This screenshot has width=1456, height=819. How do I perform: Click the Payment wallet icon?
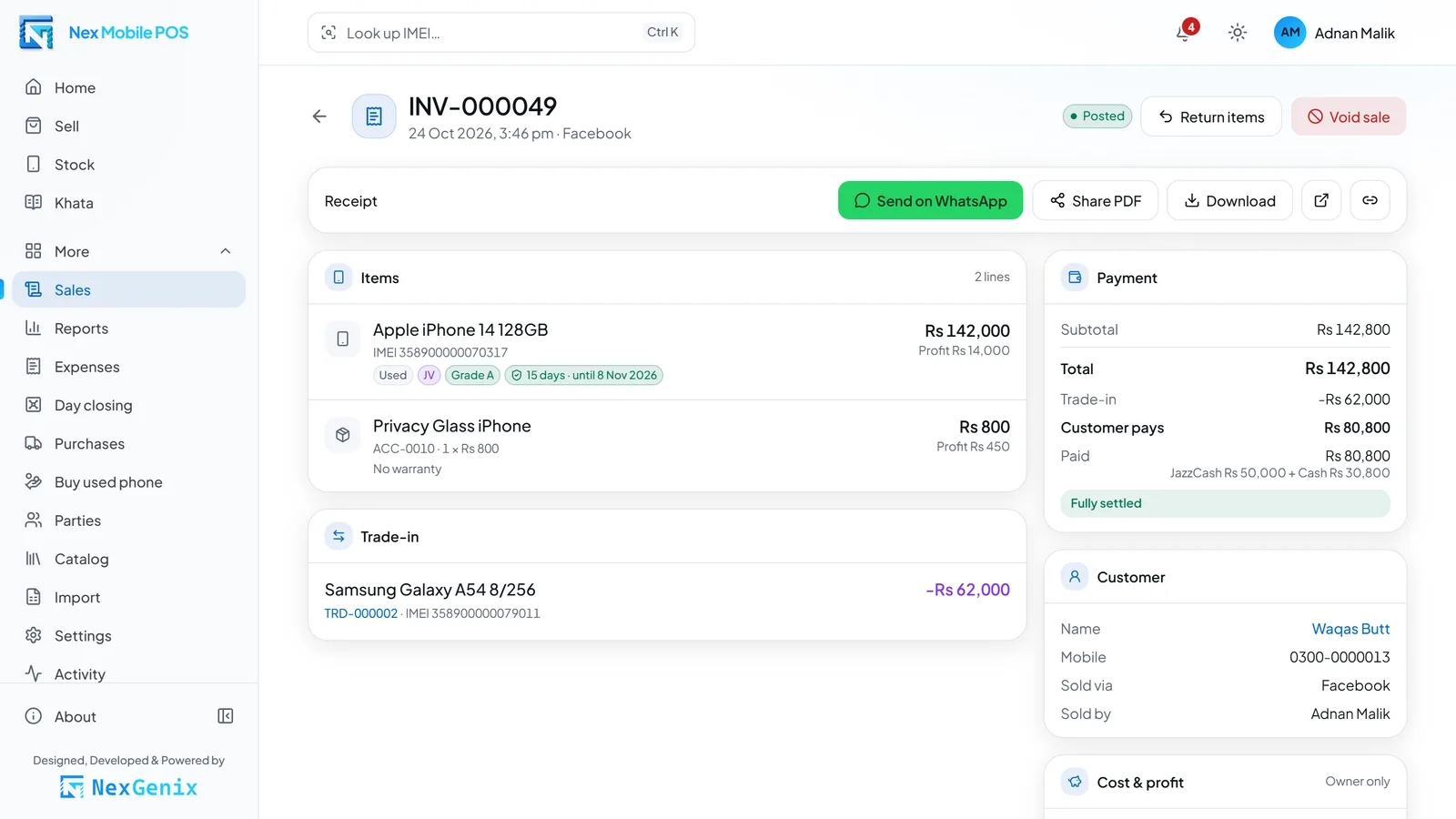click(1075, 278)
